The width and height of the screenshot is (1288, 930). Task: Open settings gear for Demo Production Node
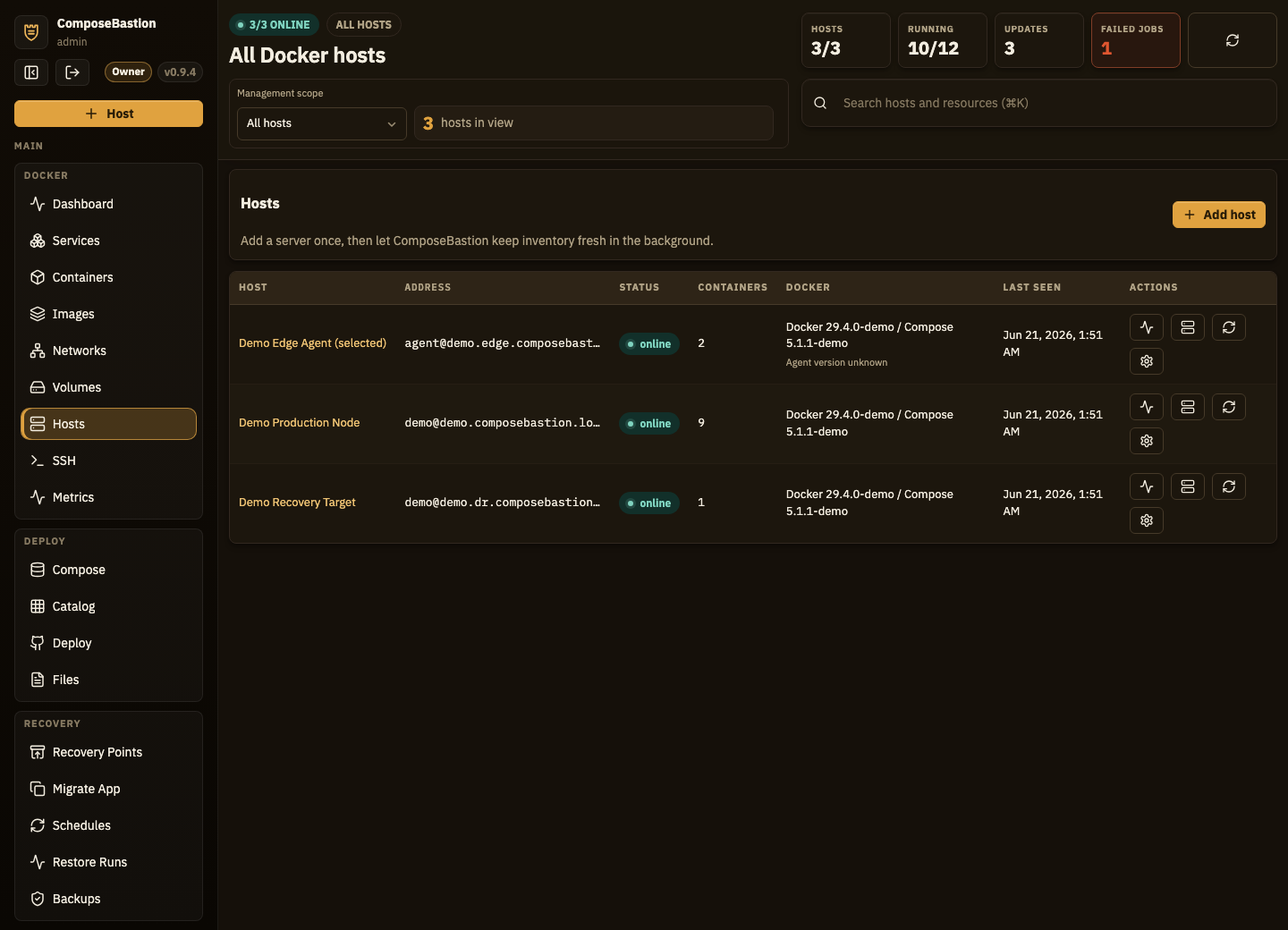coord(1147,441)
